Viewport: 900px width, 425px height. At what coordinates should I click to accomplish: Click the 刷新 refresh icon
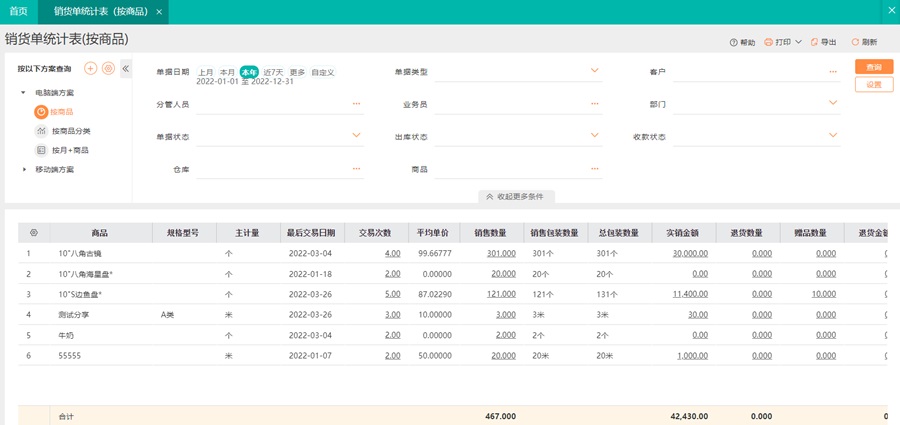855,42
